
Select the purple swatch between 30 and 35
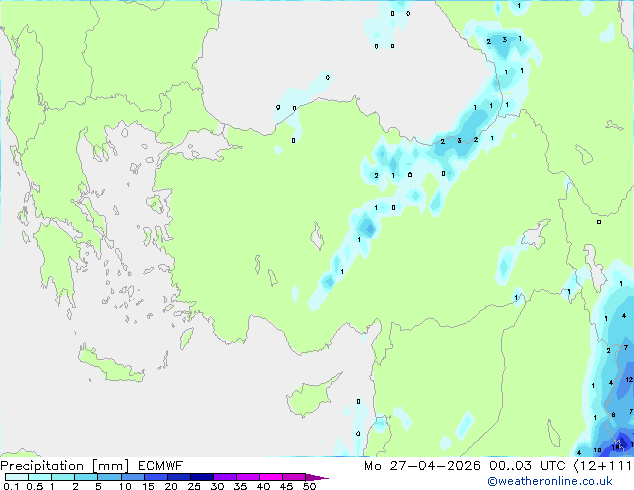(x=224, y=477)
